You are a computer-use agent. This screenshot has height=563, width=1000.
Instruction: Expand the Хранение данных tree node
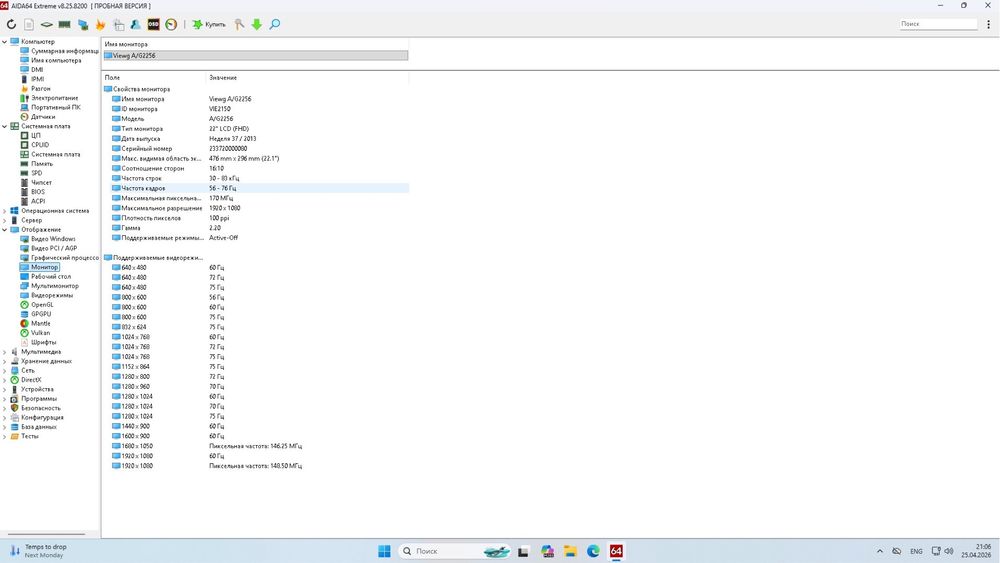[x=4, y=361]
